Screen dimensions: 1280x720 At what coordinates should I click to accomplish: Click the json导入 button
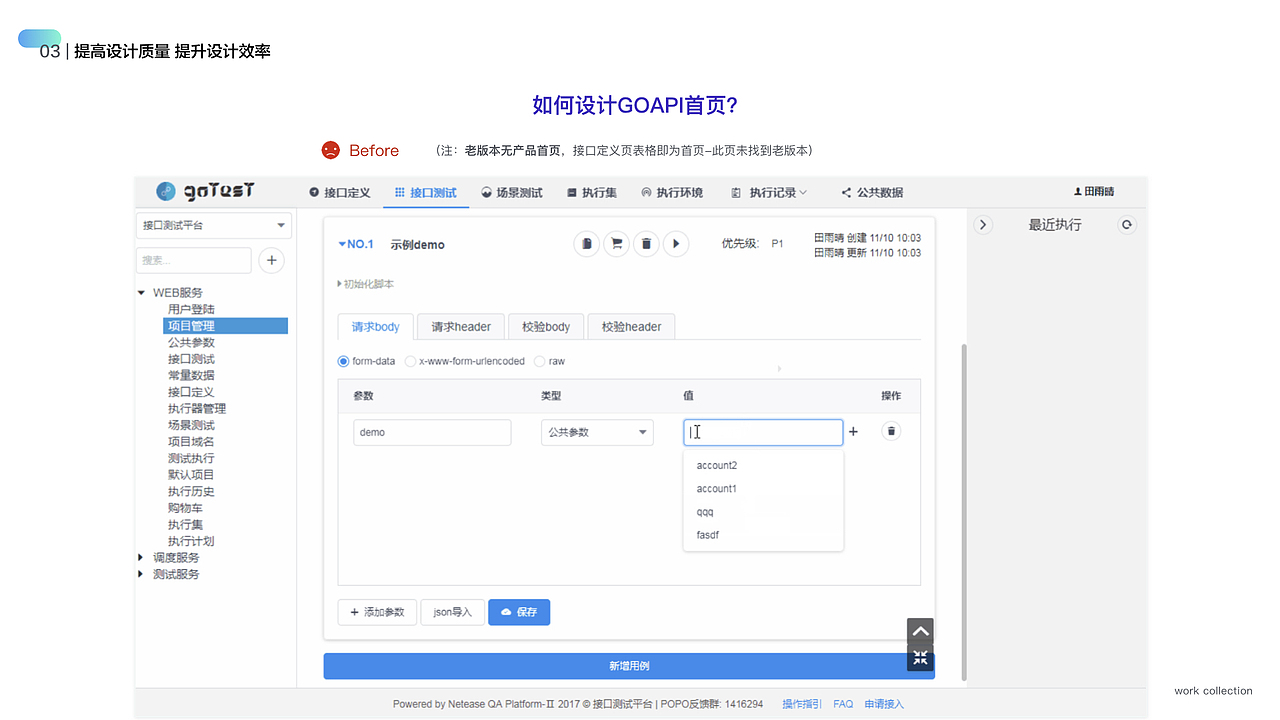coord(452,612)
